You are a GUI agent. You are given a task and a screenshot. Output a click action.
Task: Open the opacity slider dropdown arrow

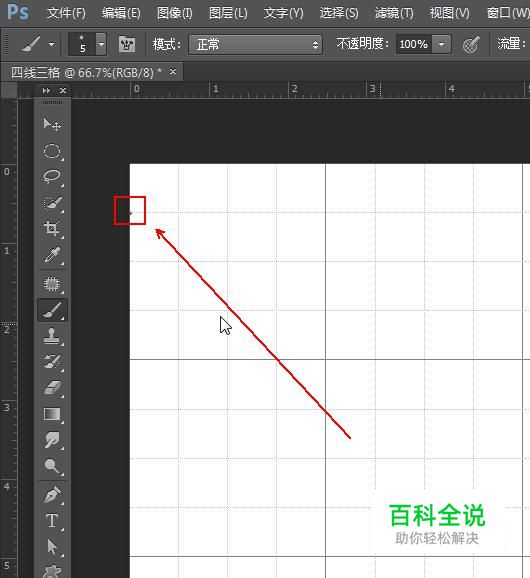tap(442, 45)
